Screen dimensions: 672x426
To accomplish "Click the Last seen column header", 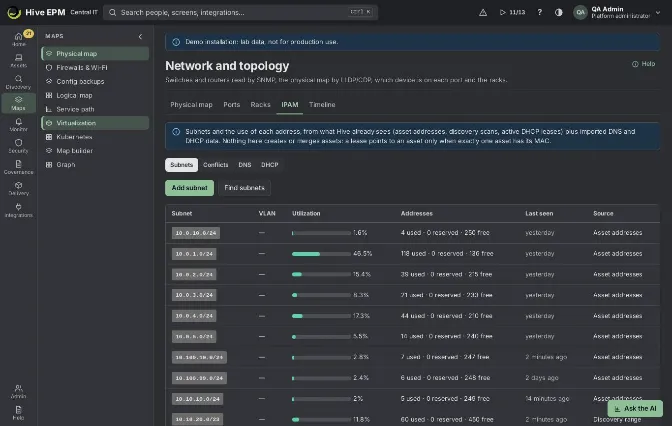I will pos(539,213).
